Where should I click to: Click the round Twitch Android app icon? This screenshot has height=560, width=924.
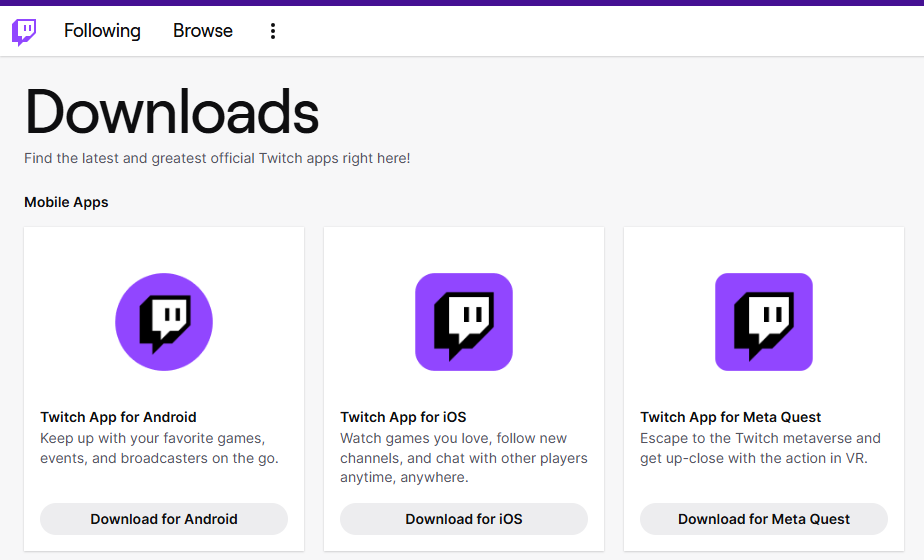(x=164, y=322)
